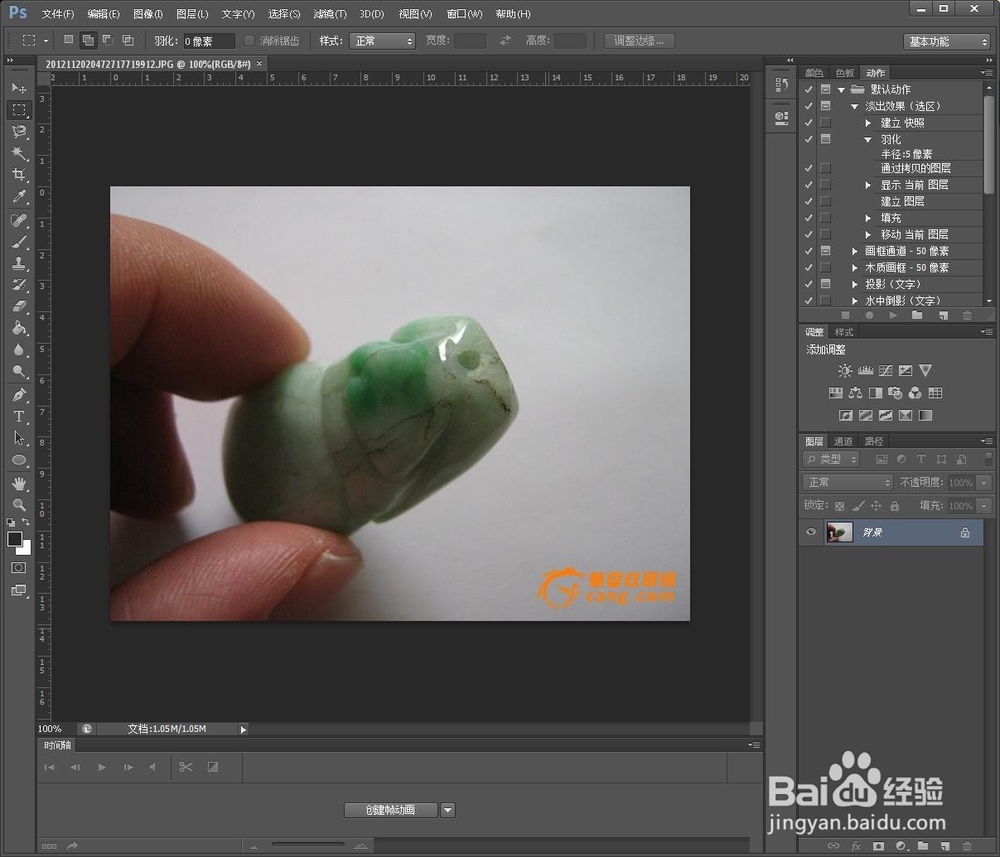Collapse the 淡出效果（选区） action

855,106
